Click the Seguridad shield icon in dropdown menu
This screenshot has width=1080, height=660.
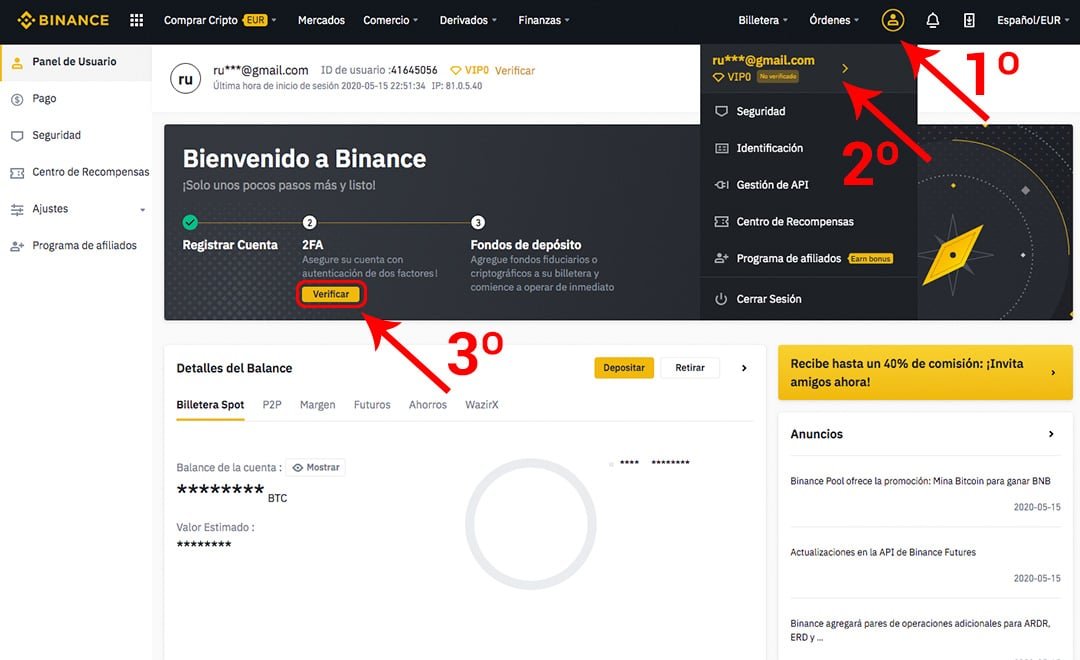point(721,111)
